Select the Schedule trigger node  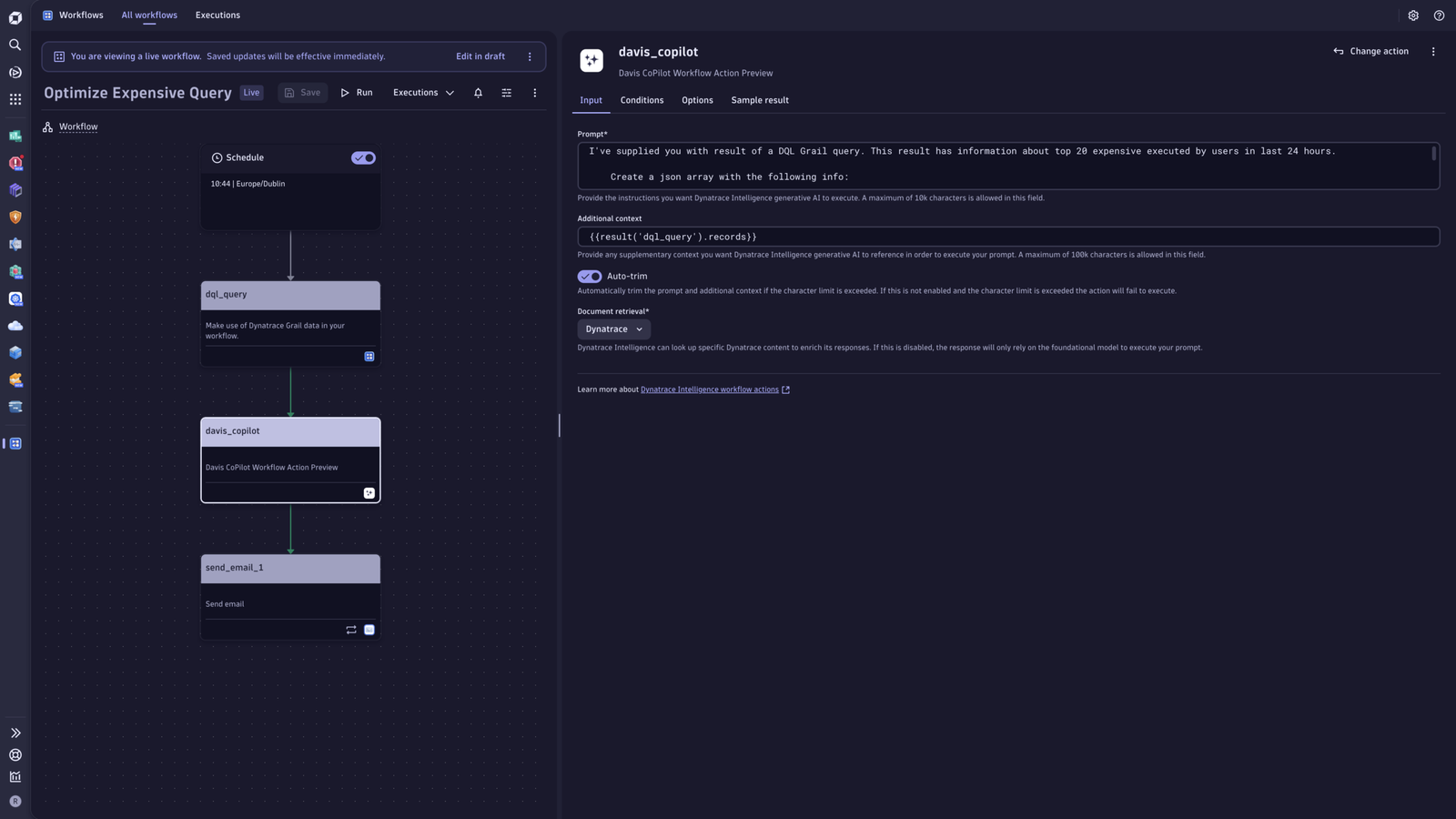coord(290,187)
